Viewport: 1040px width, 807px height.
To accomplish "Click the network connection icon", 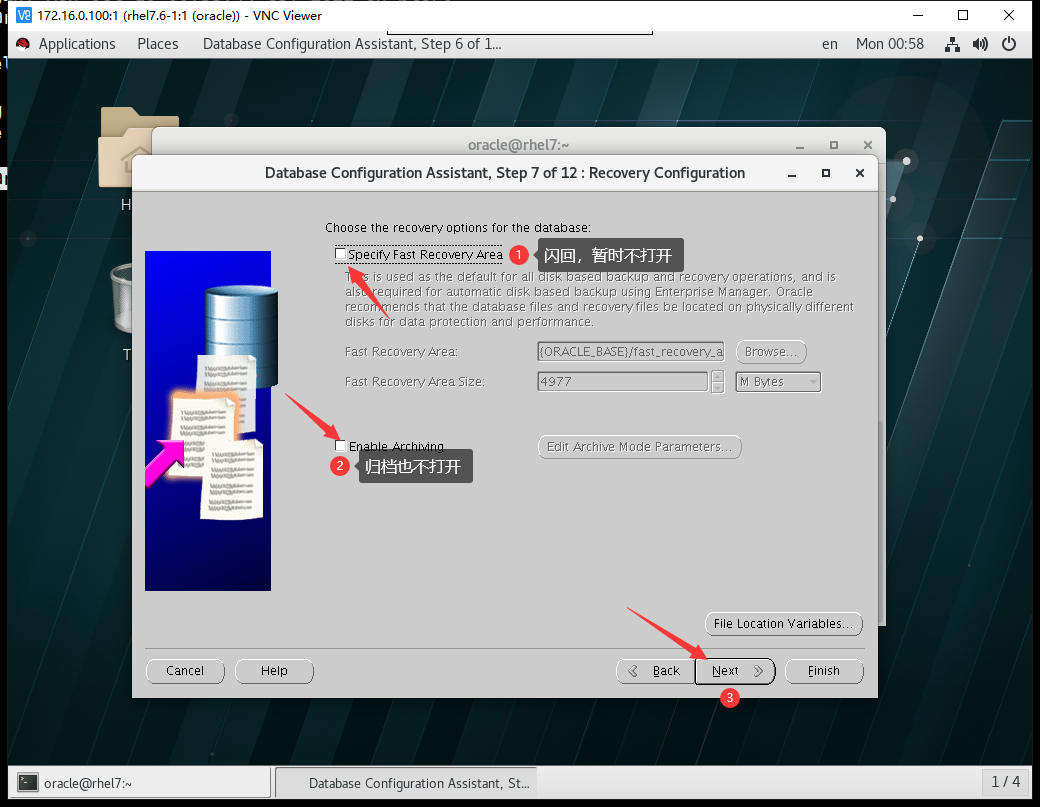I will click(x=952, y=44).
